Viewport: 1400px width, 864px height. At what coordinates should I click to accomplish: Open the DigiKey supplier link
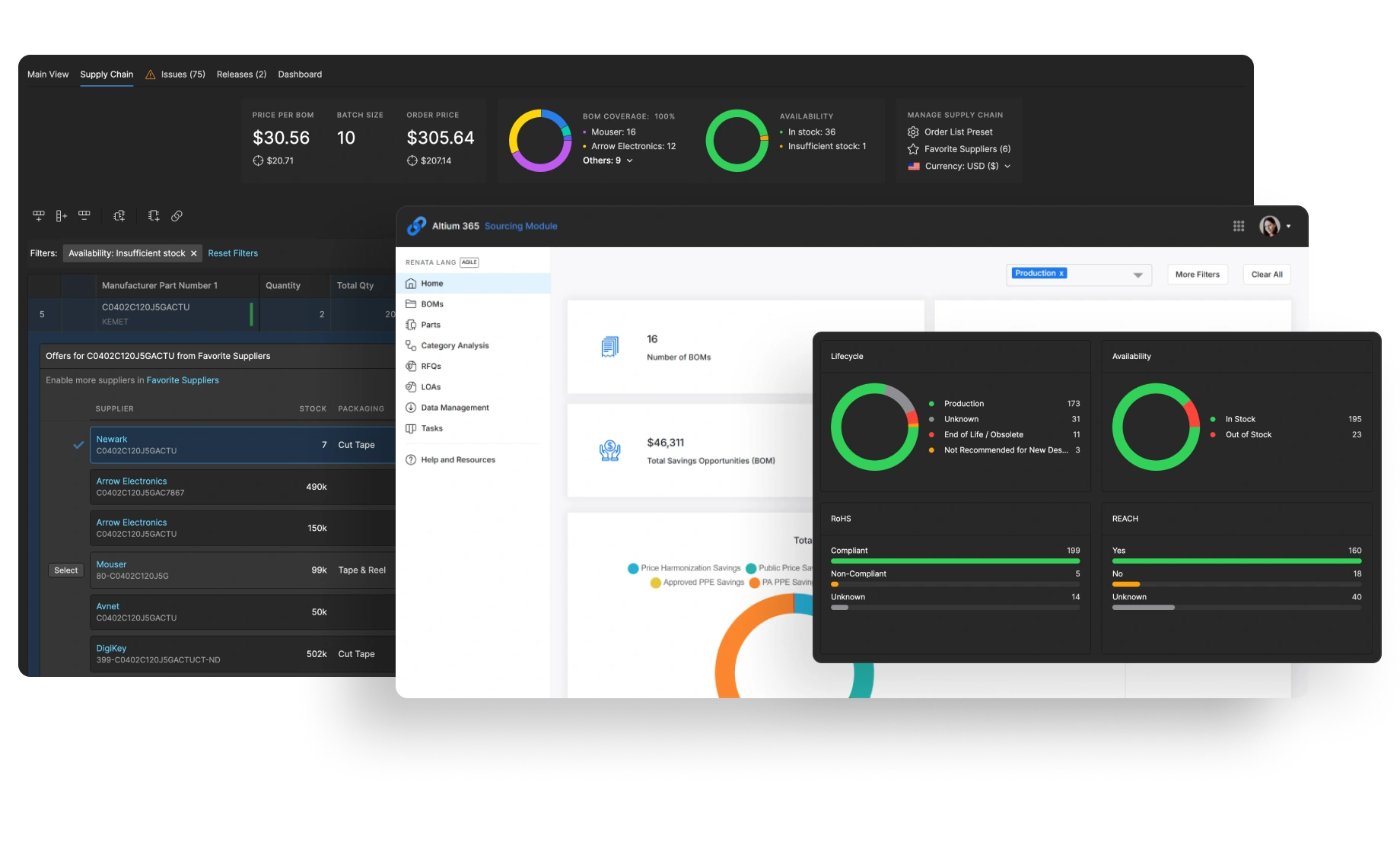click(x=111, y=649)
